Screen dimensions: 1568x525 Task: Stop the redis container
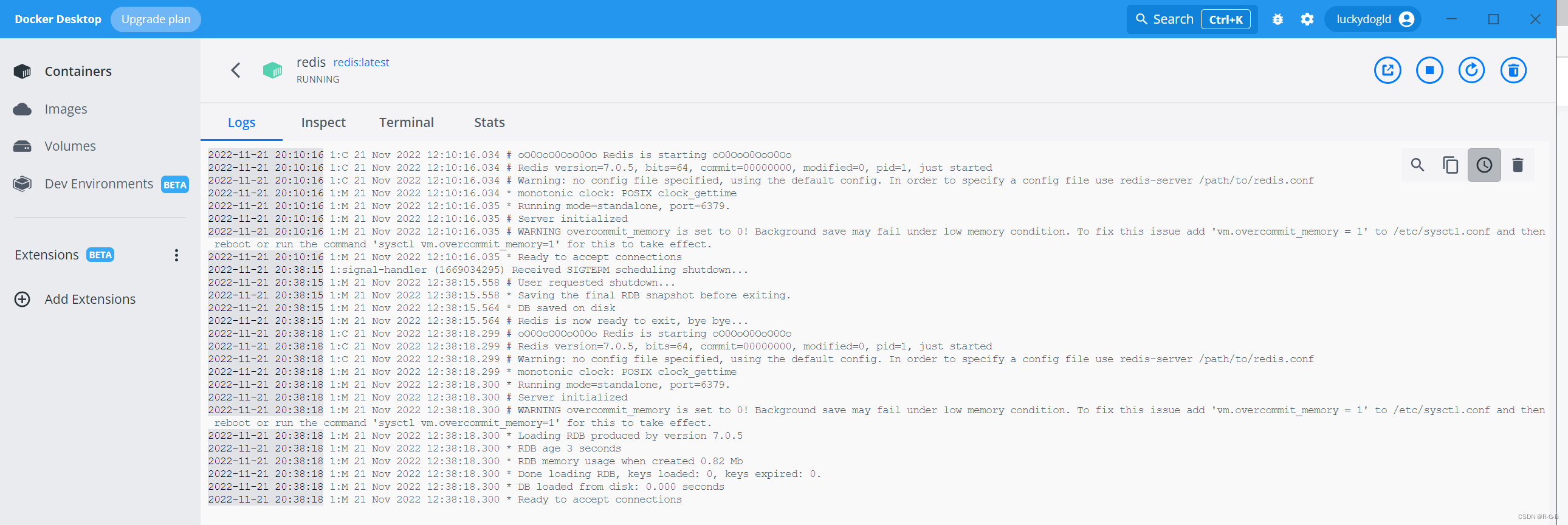pyautogui.click(x=1429, y=70)
